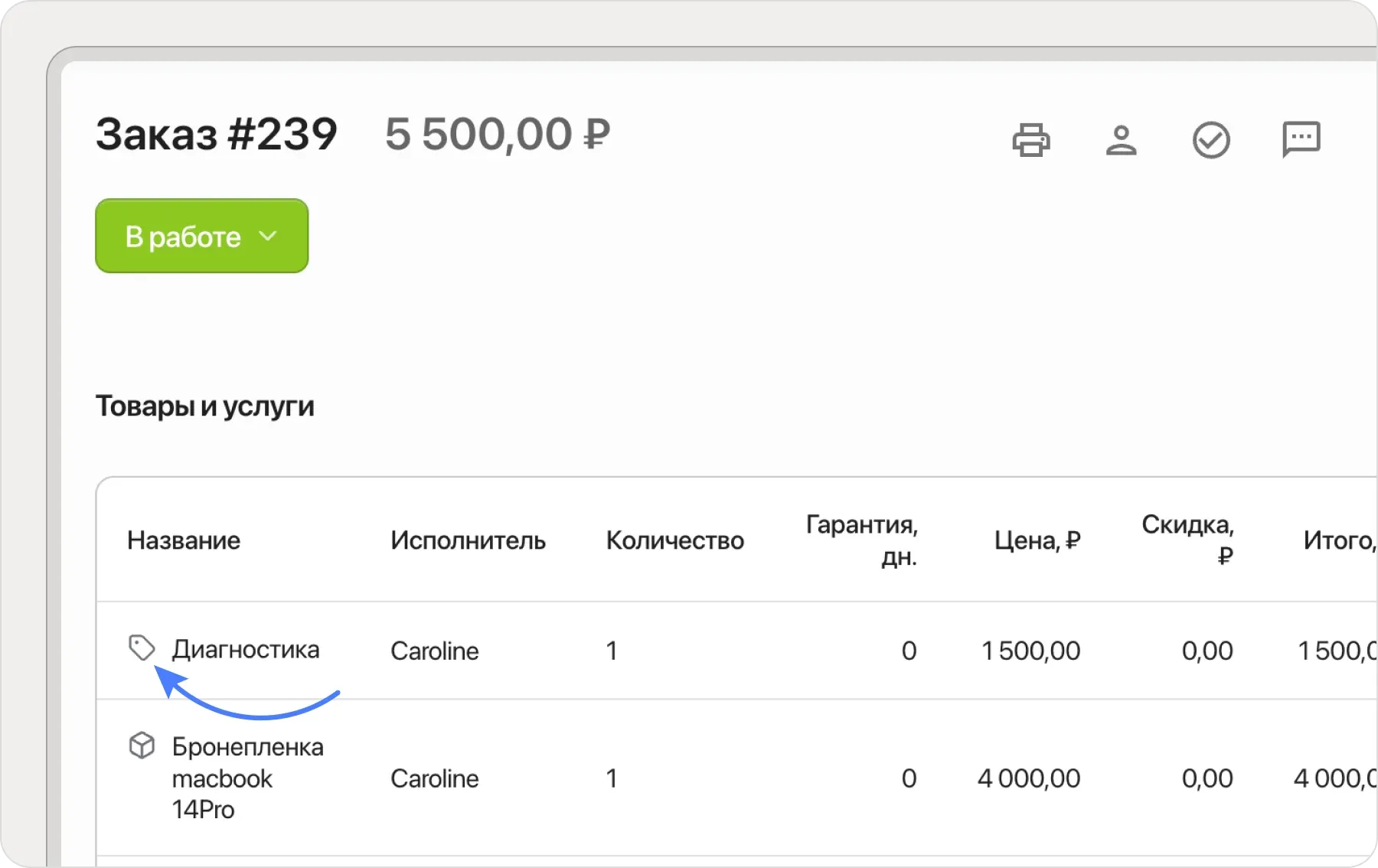1378x868 pixels.
Task: Click price 4 000,00 in Бронепленка row
Action: [1029, 778]
